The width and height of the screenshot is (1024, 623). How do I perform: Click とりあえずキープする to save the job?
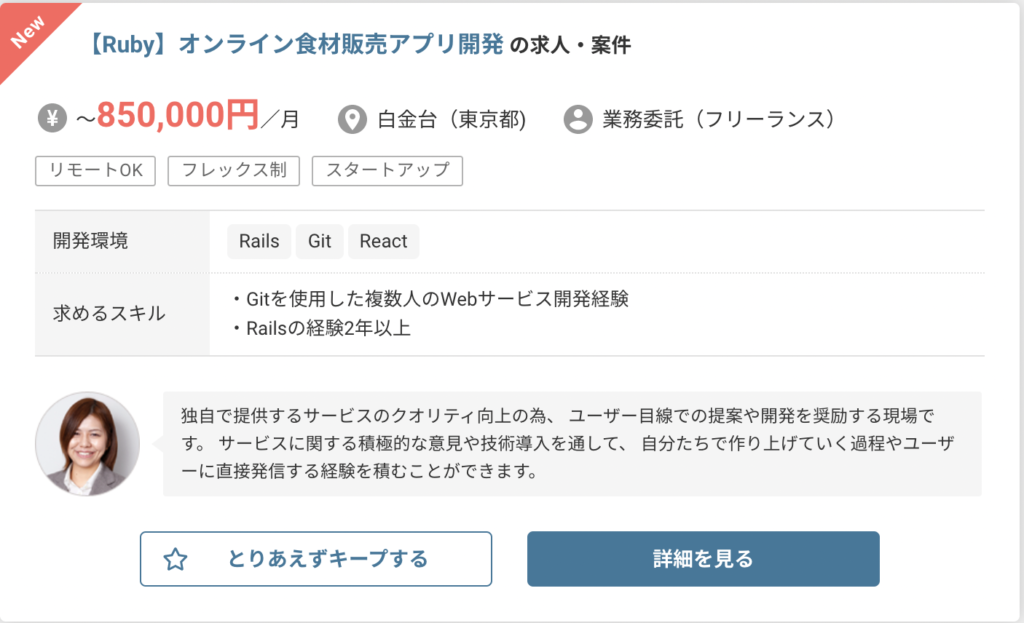[315, 560]
